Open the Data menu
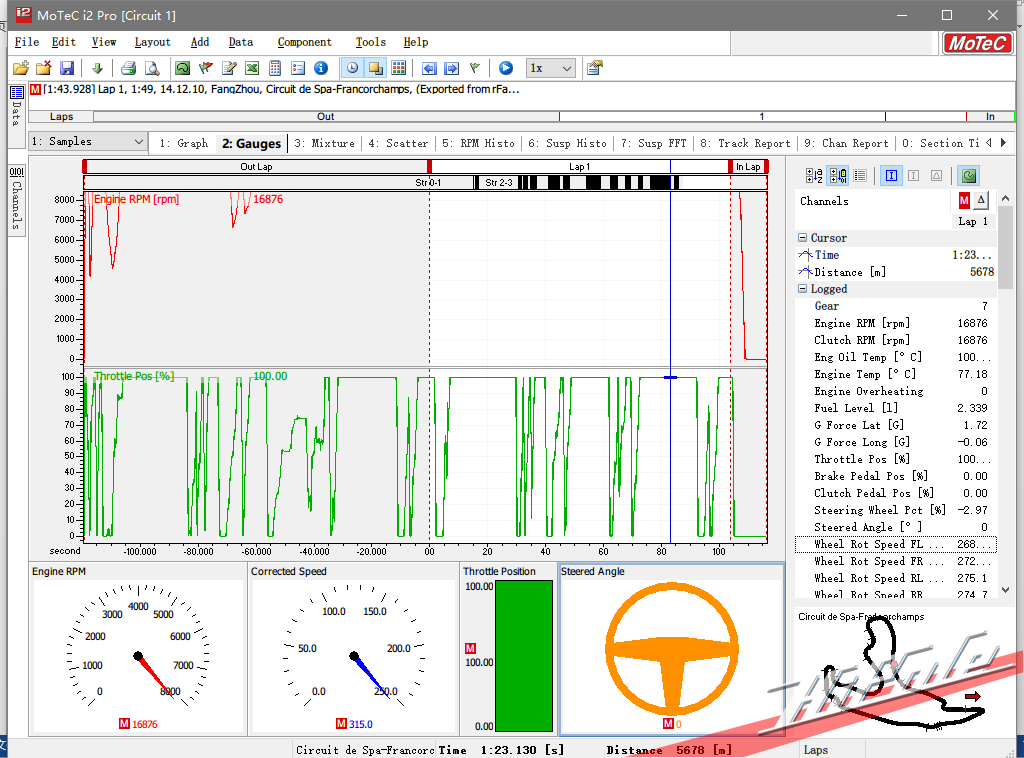The image size is (1024, 758). click(x=241, y=42)
